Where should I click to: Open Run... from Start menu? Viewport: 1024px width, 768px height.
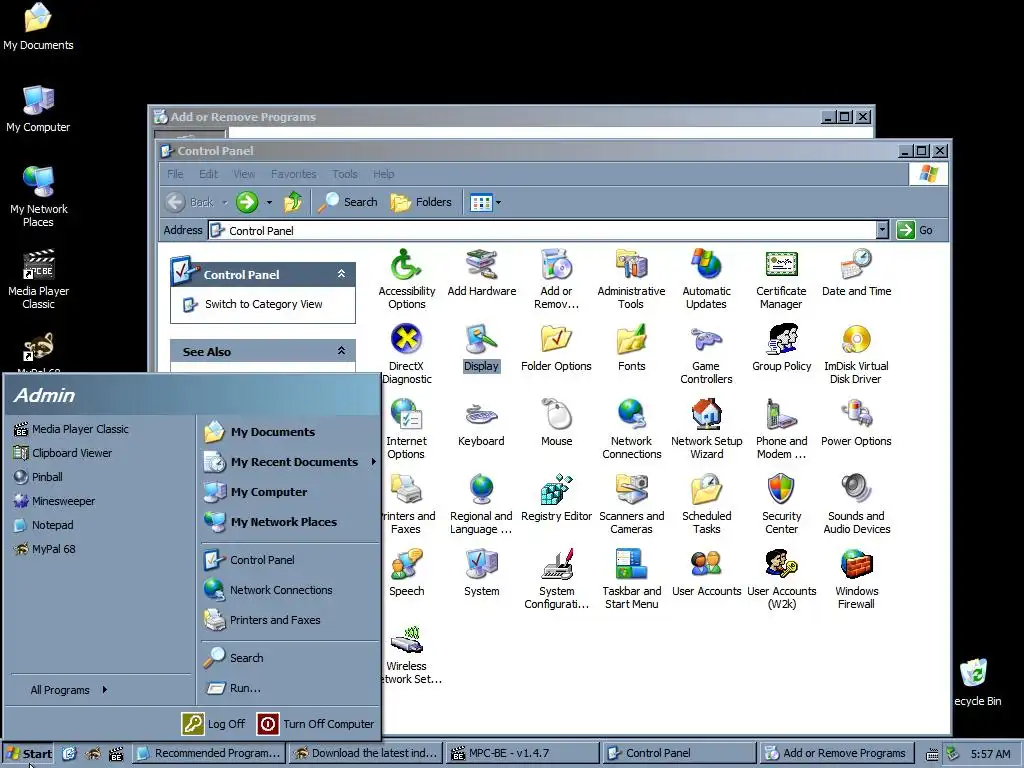pos(234,688)
